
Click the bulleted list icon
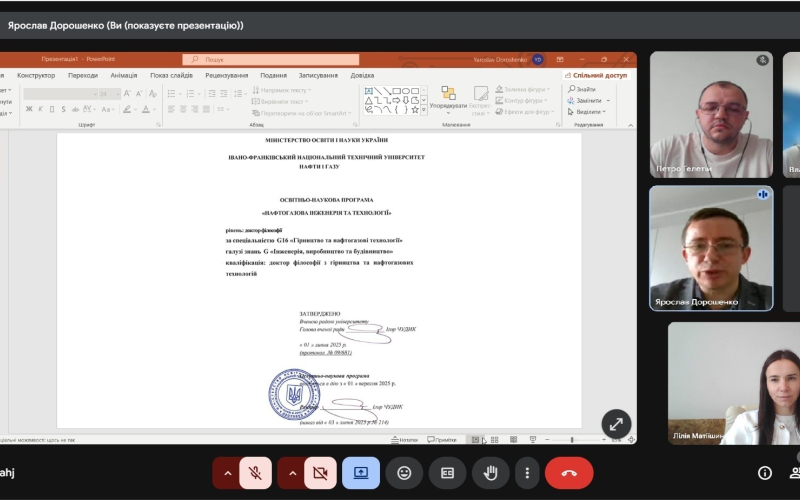point(171,93)
